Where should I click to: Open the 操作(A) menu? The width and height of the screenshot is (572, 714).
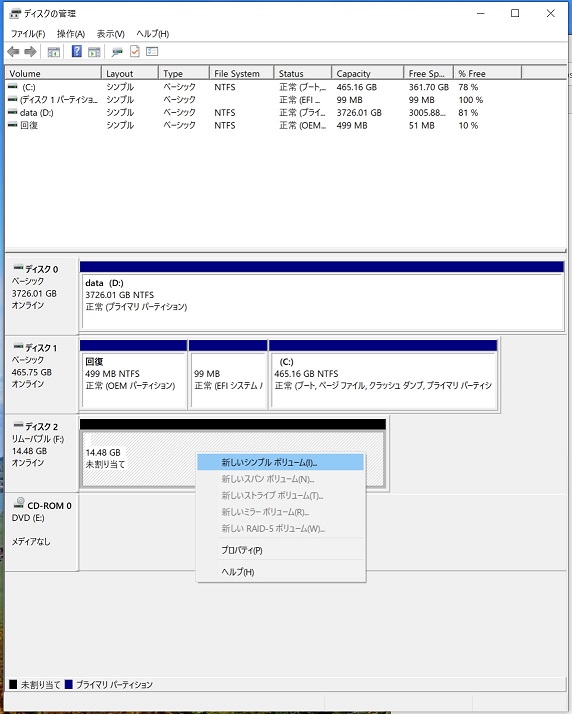click(71, 34)
